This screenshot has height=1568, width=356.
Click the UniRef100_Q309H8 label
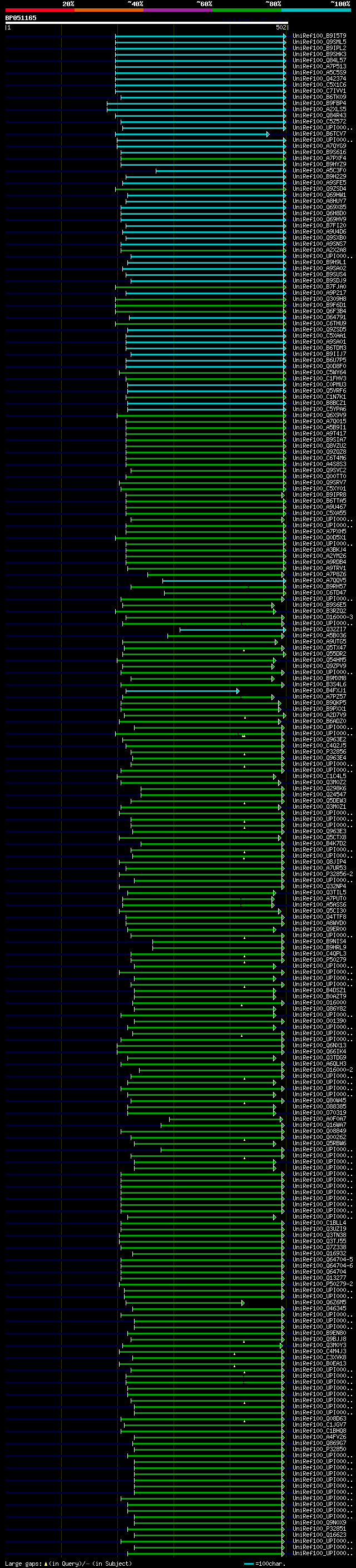[319, 299]
